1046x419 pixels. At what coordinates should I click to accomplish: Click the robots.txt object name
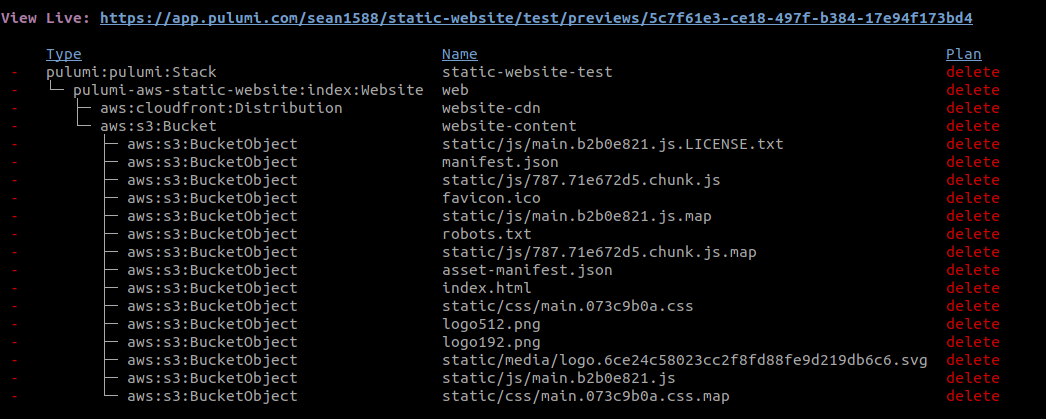pyautogui.click(x=487, y=234)
